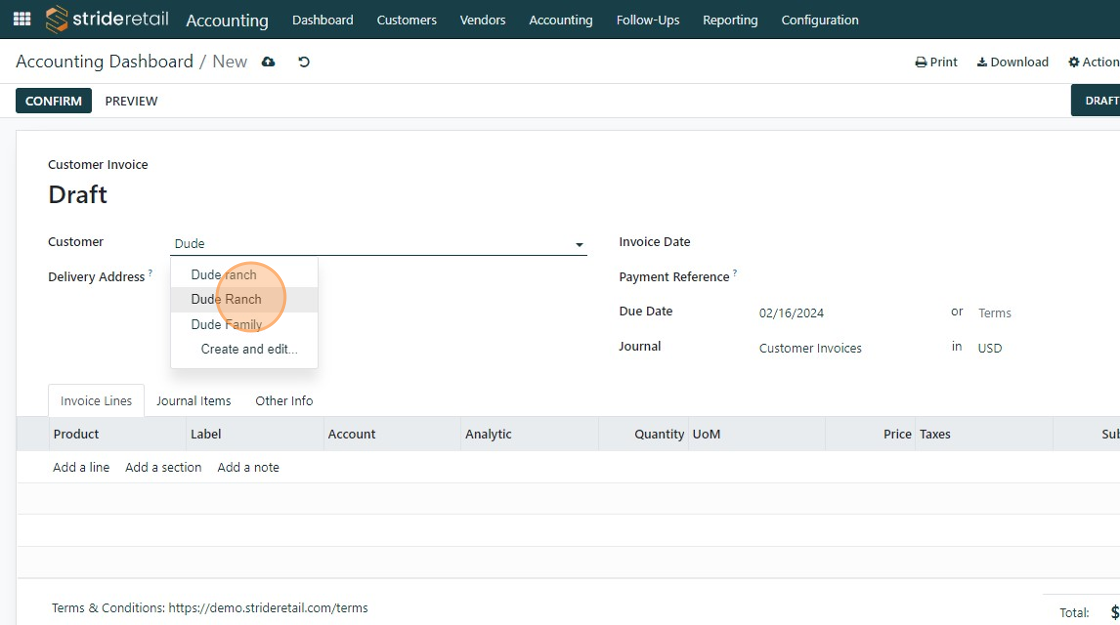
Task: Switch to Other Info tab
Action: pyautogui.click(x=284, y=401)
